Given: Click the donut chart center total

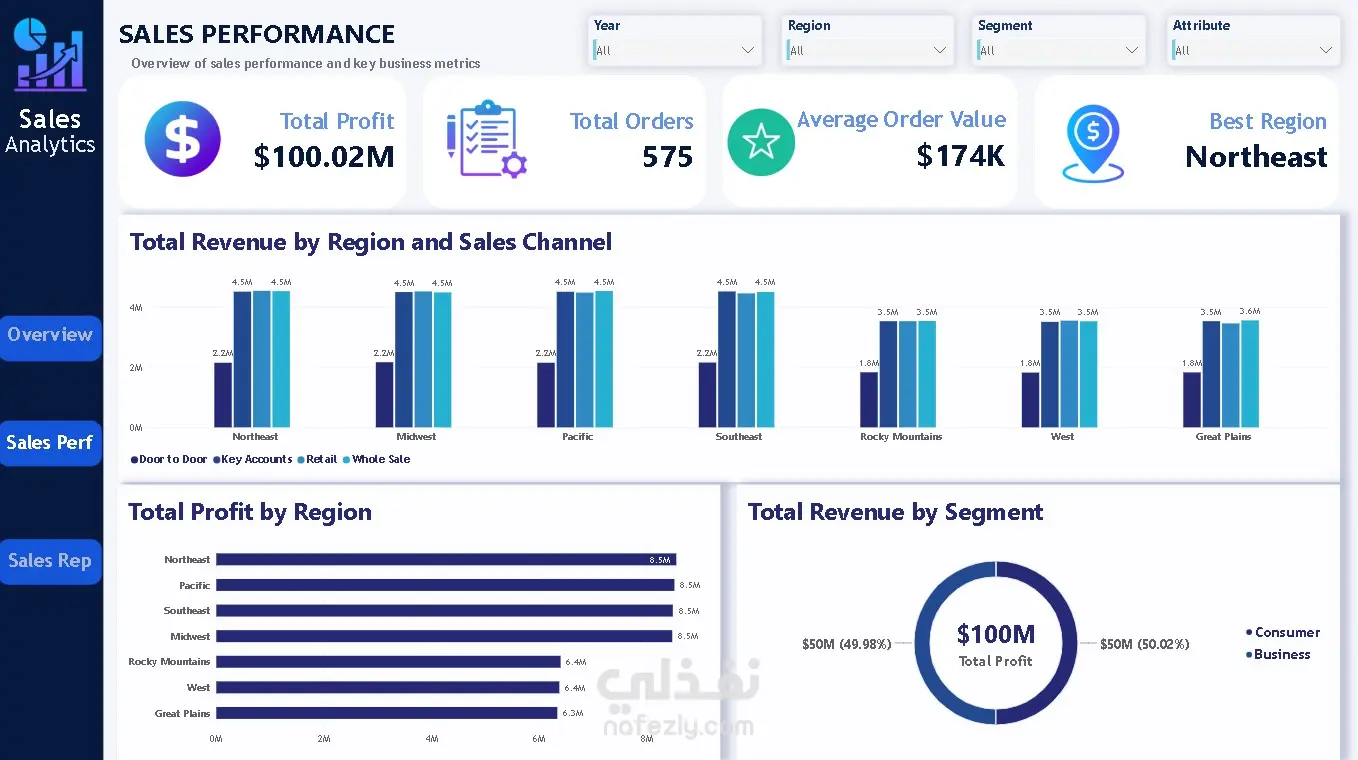Looking at the screenshot, I should (x=995, y=643).
